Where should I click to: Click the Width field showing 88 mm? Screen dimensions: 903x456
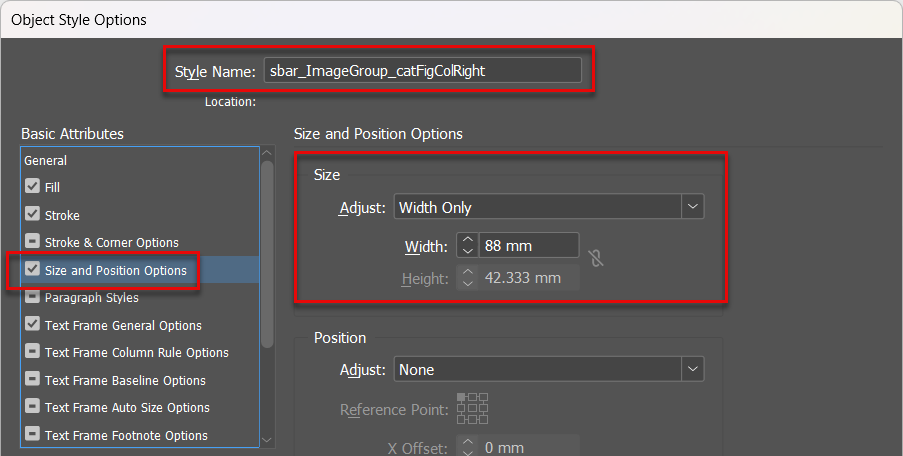pos(529,245)
